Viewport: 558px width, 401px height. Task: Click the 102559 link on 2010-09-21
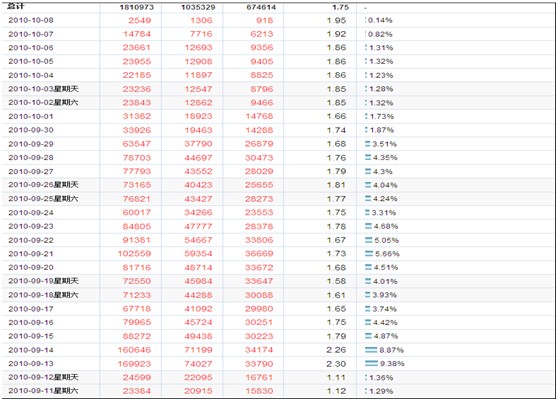(134, 254)
